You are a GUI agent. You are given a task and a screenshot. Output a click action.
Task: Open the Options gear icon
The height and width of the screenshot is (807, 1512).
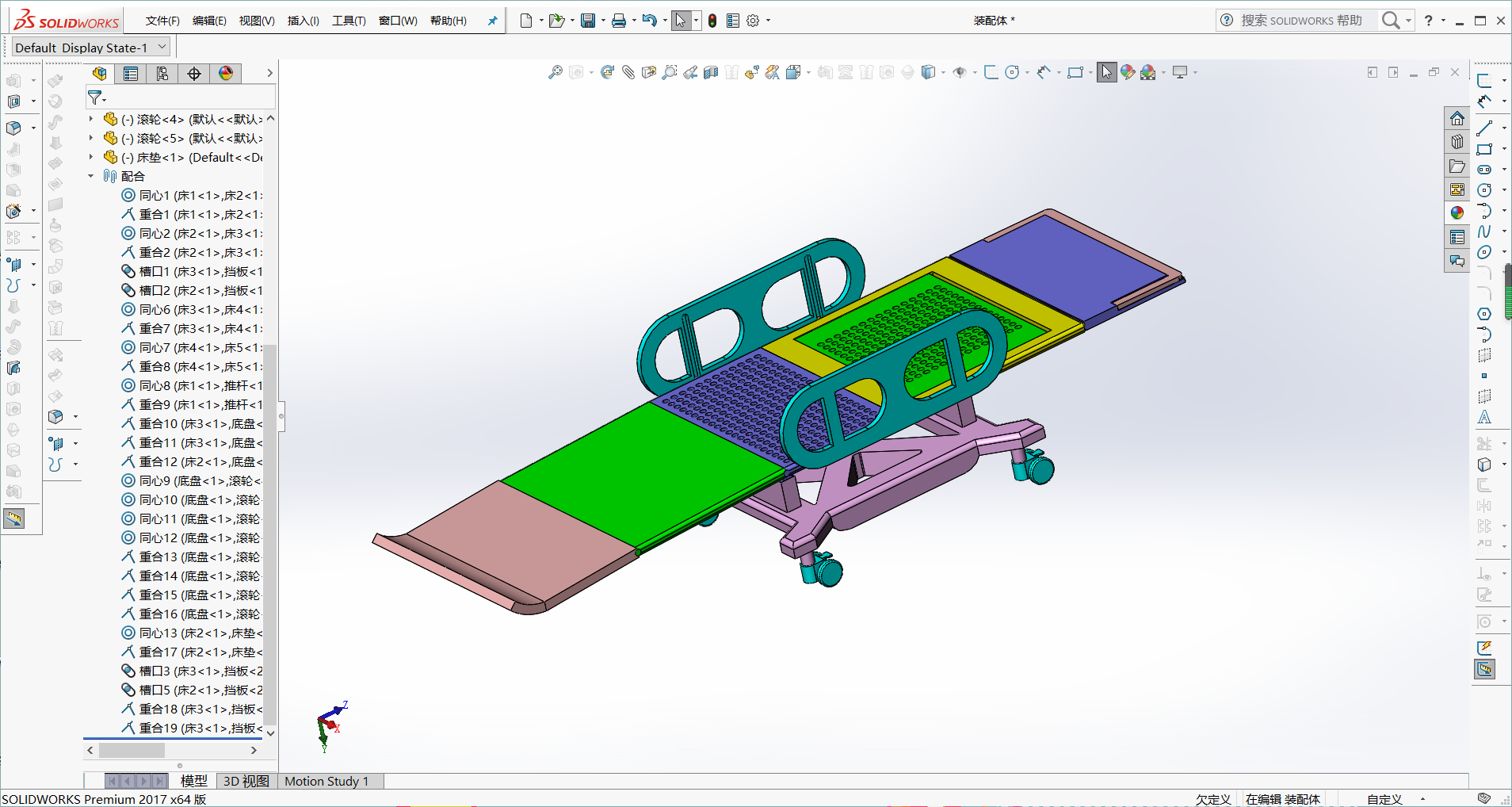[x=753, y=21]
